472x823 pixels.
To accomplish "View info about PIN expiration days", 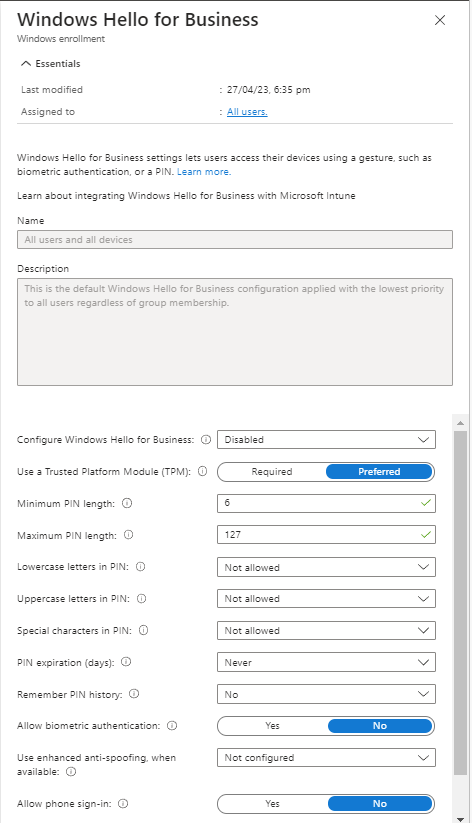I will [x=126, y=662].
